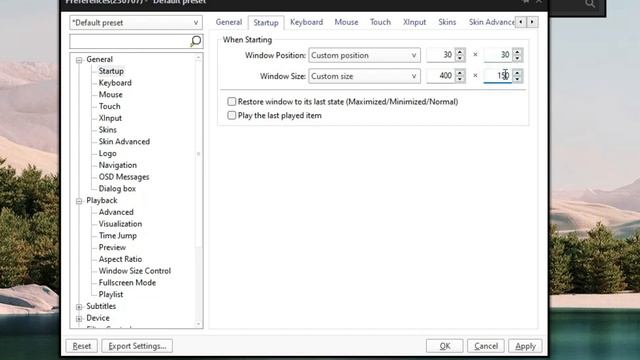The width and height of the screenshot is (640, 360).
Task: Select Window Size Control in tree
Action: click(135, 271)
